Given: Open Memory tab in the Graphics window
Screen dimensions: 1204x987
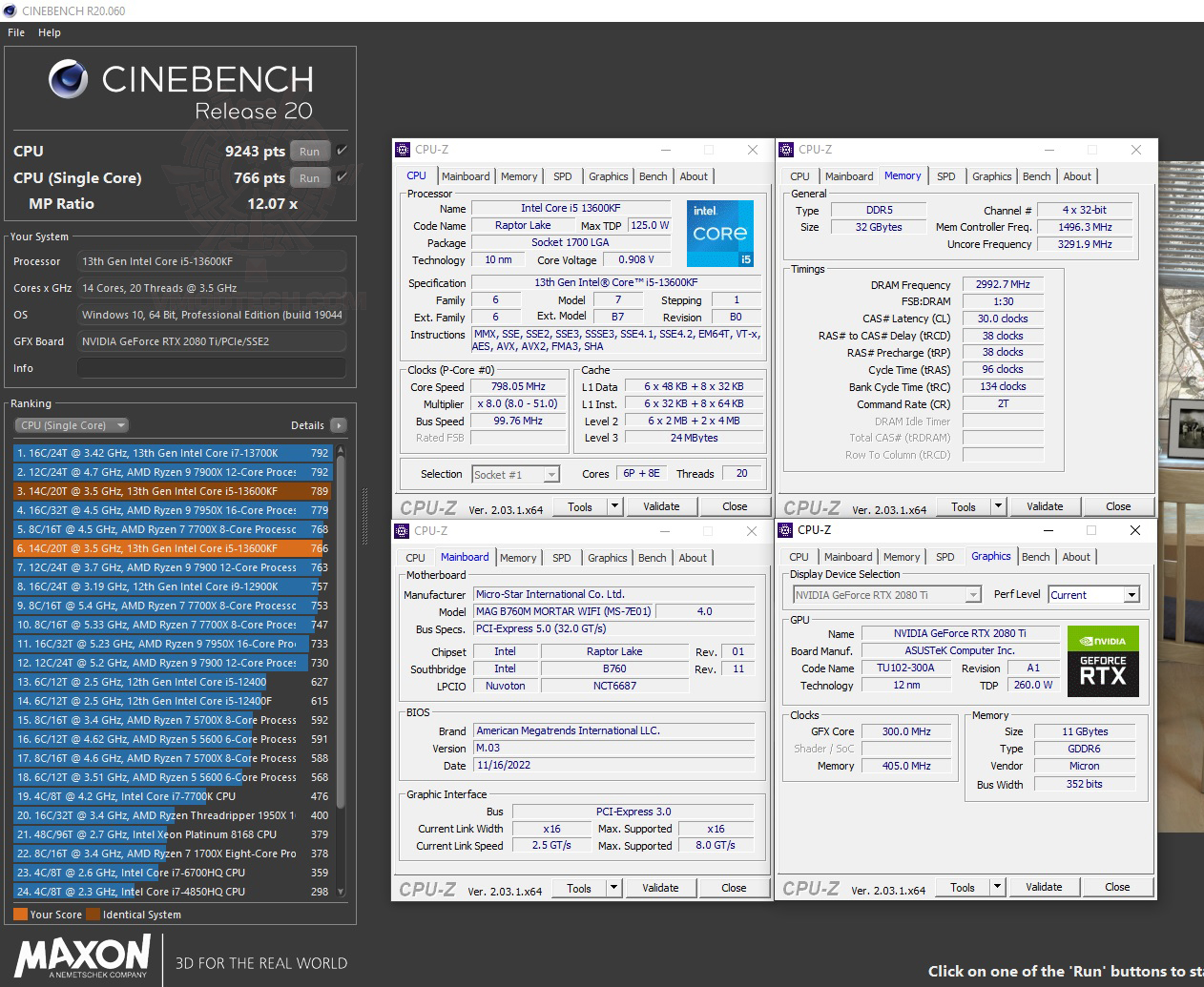Looking at the screenshot, I should click(x=902, y=557).
